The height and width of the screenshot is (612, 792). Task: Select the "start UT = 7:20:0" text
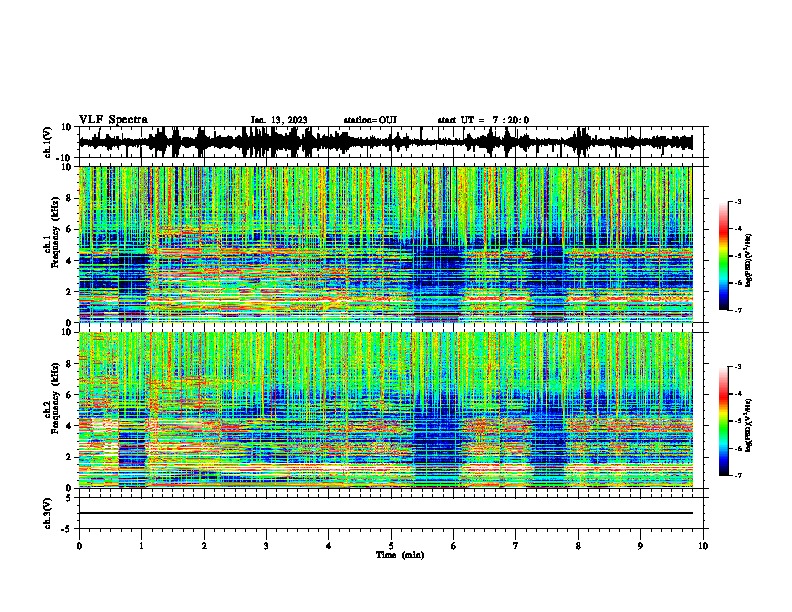pyautogui.click(x=483, y=120)
